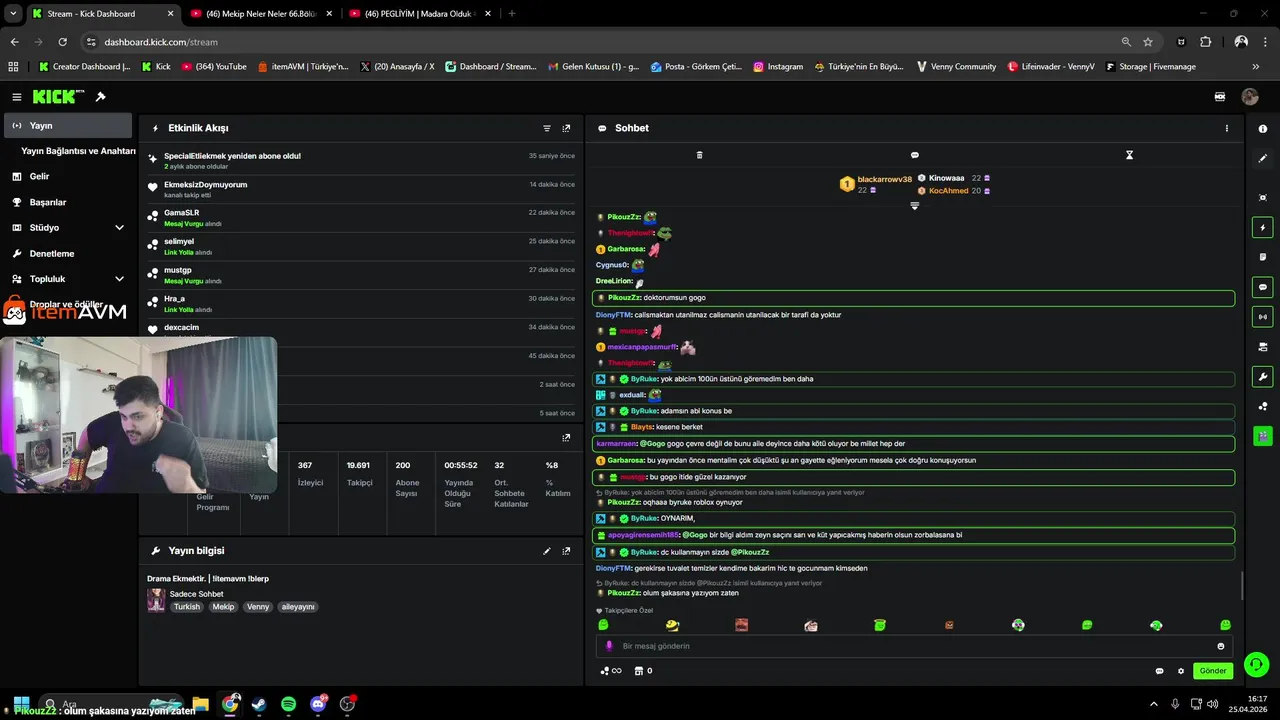Toggle the broadcast signal widget in right sidebar

coord(1263,317)
